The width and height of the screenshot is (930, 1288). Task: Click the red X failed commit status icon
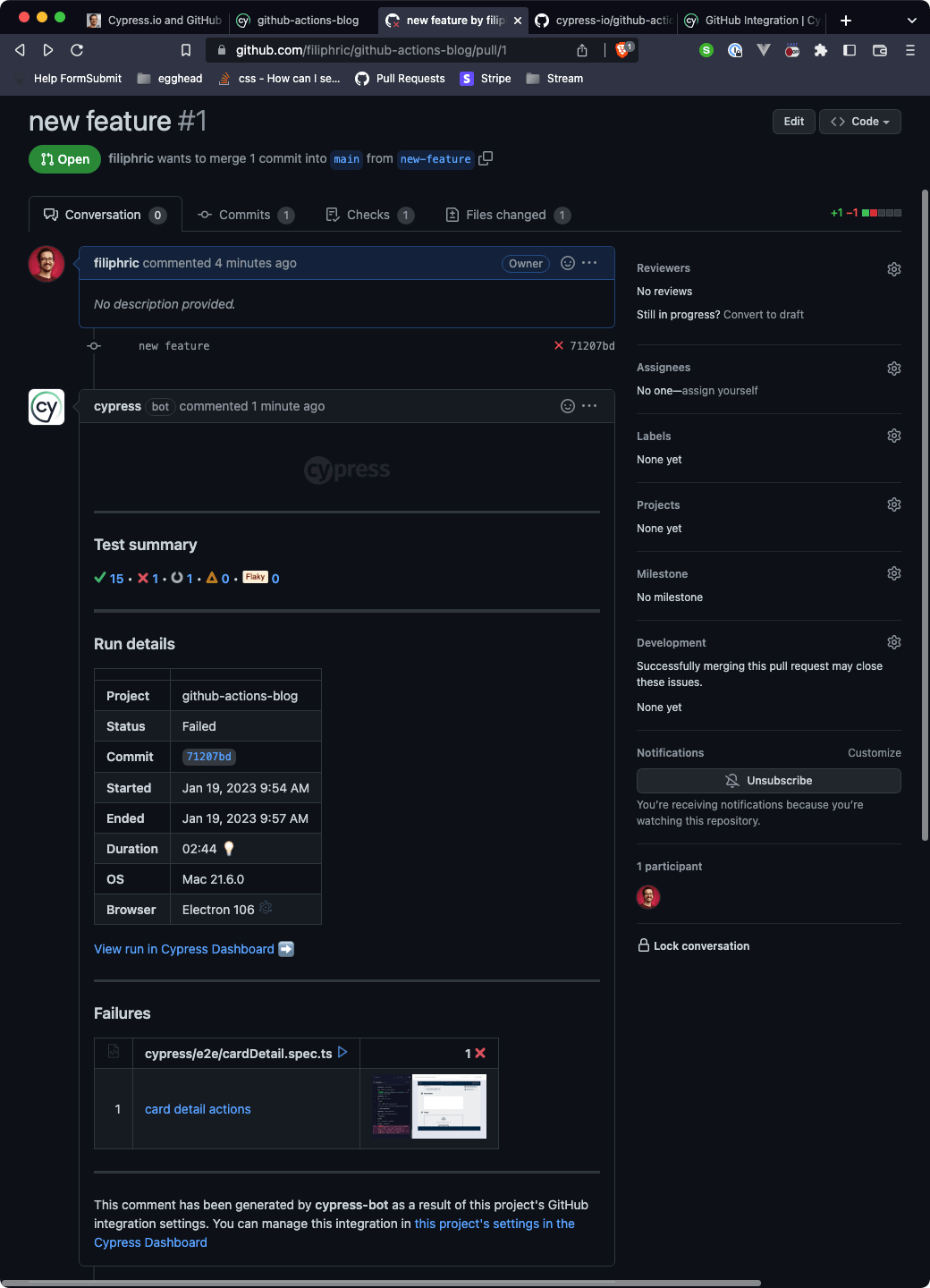coord(558,345)
